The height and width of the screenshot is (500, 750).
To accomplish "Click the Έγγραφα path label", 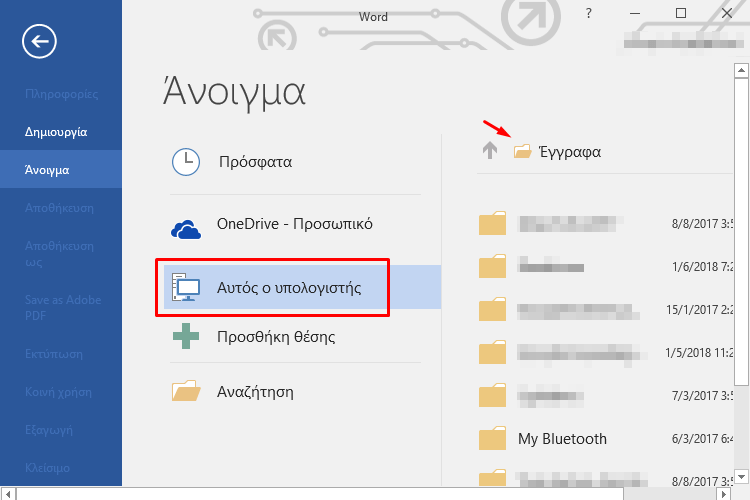I will 570,152.
